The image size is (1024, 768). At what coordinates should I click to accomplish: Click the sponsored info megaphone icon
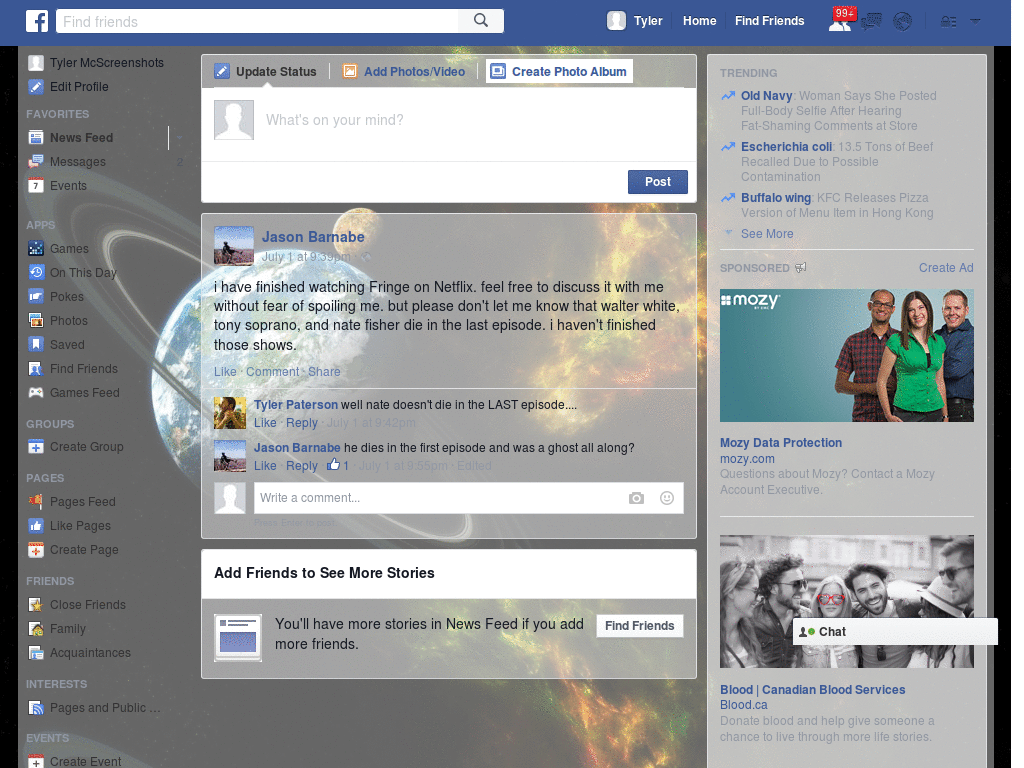tap(801, 268)
